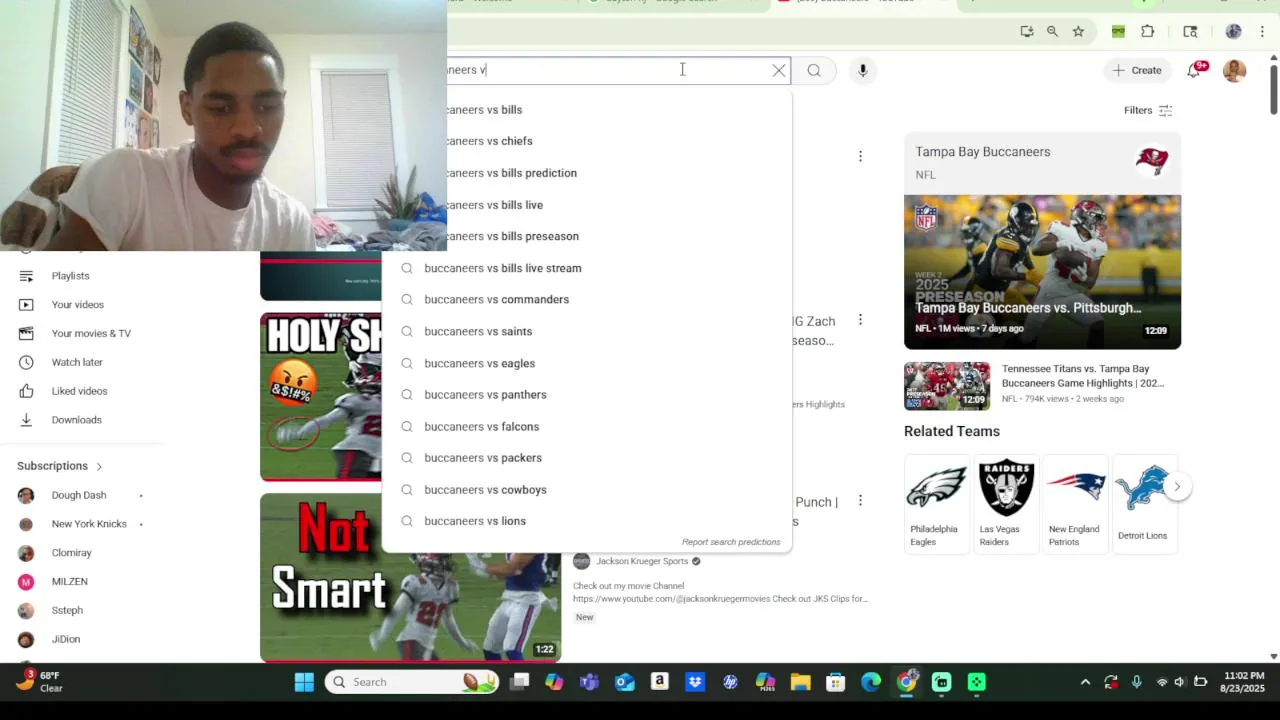
Task: Click the Create button
Action: [x=1137, y=70]
